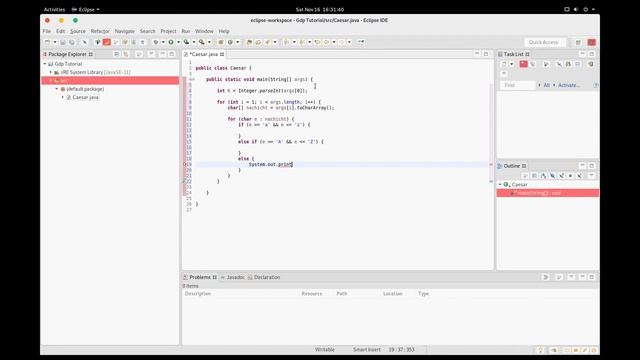
Task: Click the Activate... link in Task List
Action: tap(568, 85)
